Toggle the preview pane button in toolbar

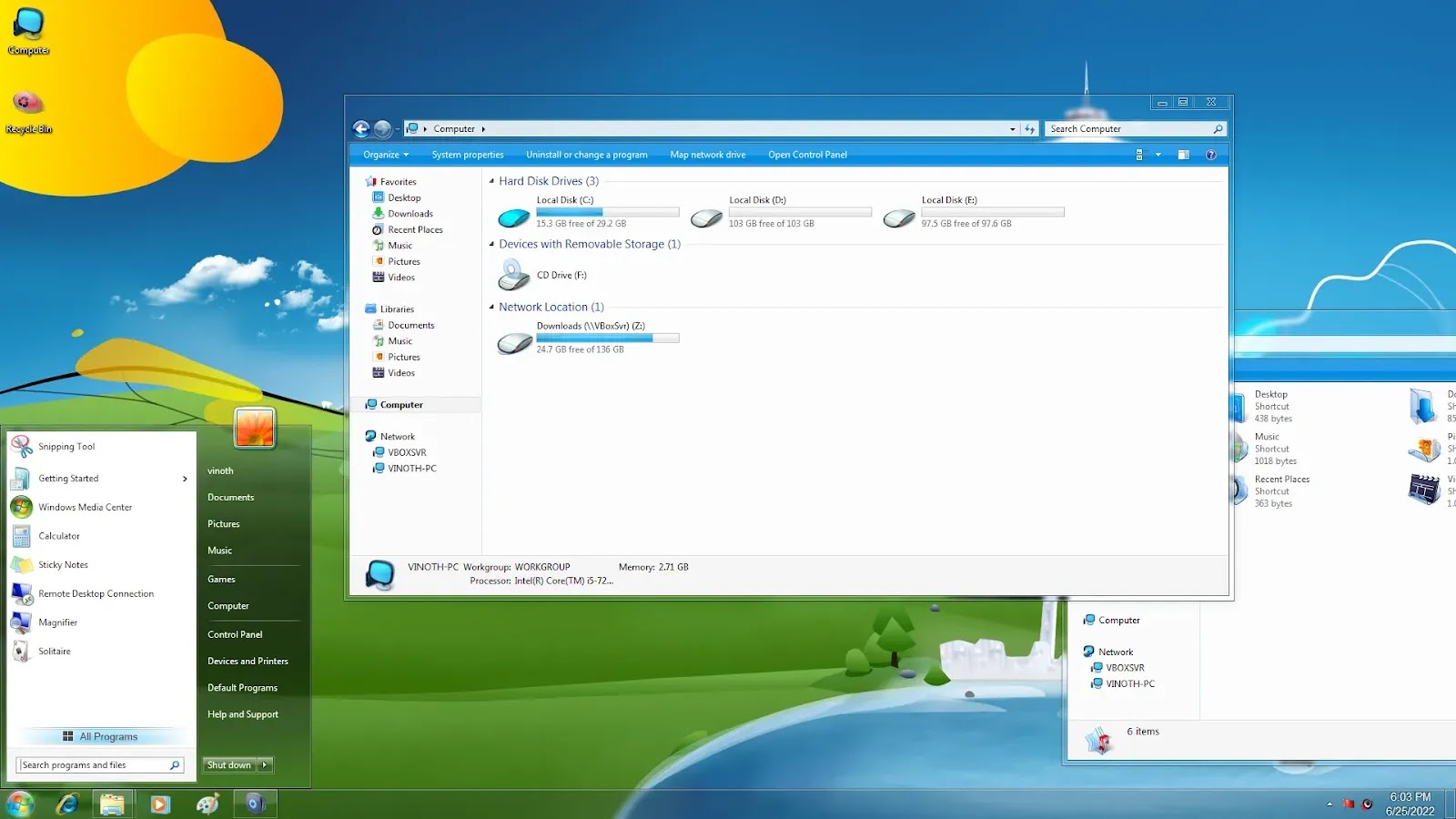[x=1183, y=155]
